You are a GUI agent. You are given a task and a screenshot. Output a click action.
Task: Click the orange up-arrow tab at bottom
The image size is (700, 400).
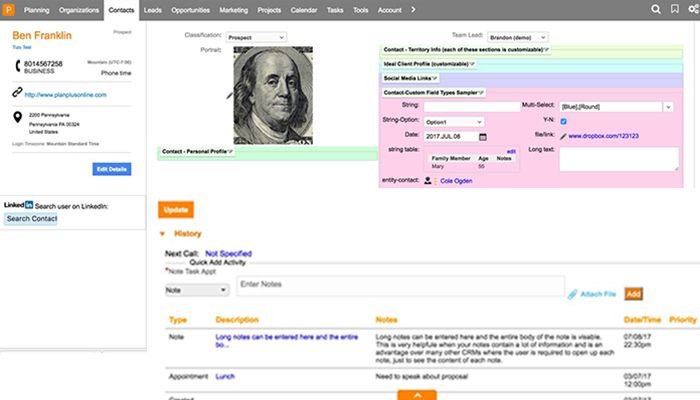417,395
